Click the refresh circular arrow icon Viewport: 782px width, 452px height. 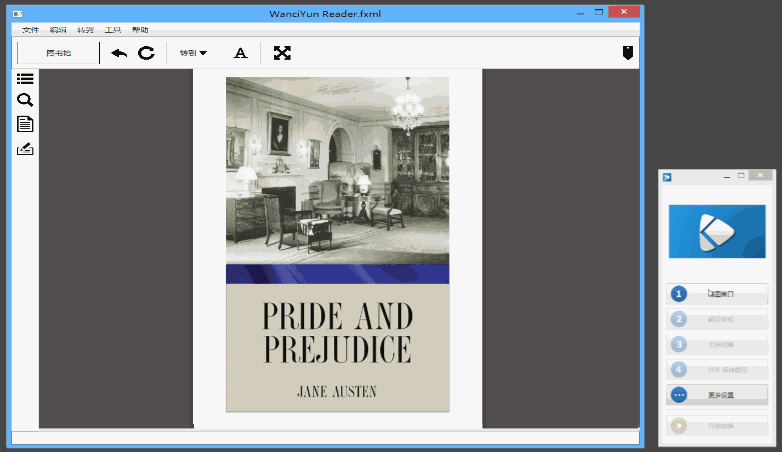[146, 53]
